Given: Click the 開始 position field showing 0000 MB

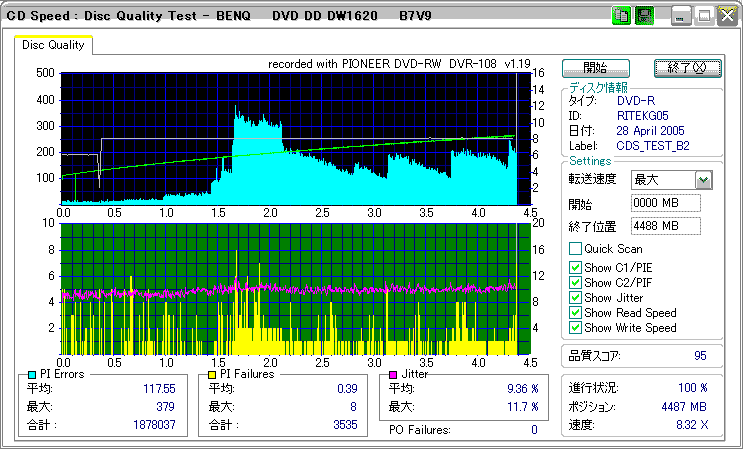Looking at the screenshot, I should tap(665, 203).
